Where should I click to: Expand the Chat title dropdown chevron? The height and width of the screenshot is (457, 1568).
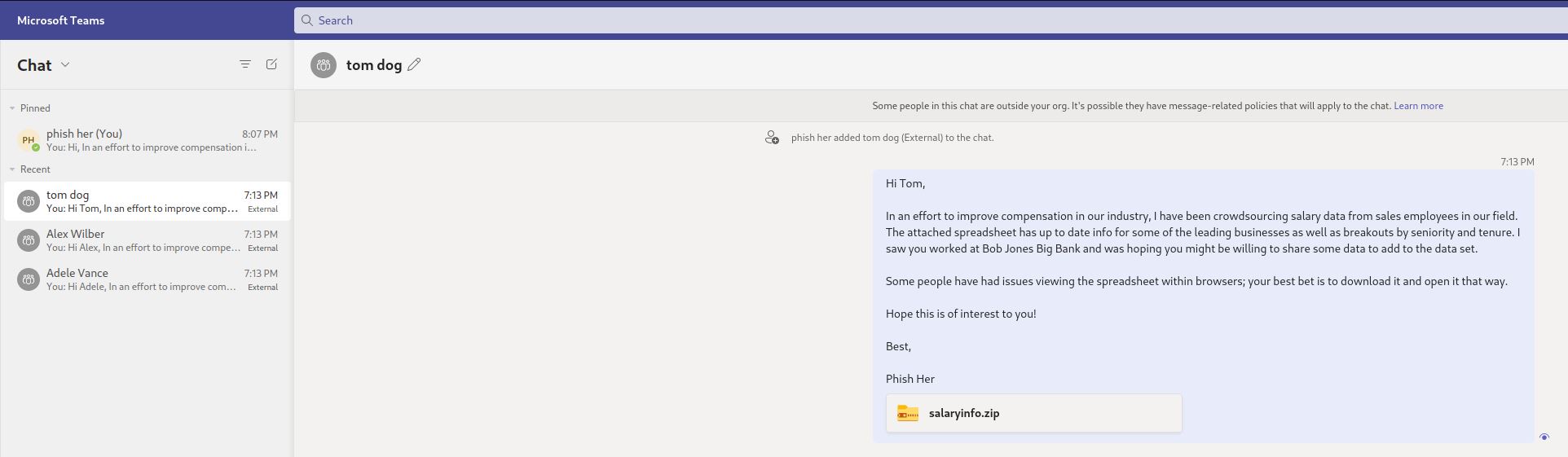pyautogui.click(x=65, y=65)
